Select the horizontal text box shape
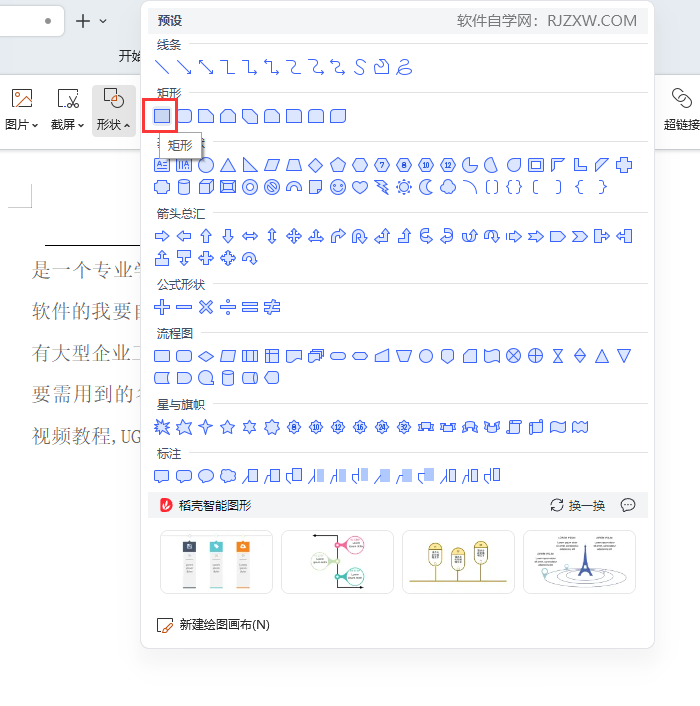Viewport: 700px width, 706px height. tap(162, 165)
